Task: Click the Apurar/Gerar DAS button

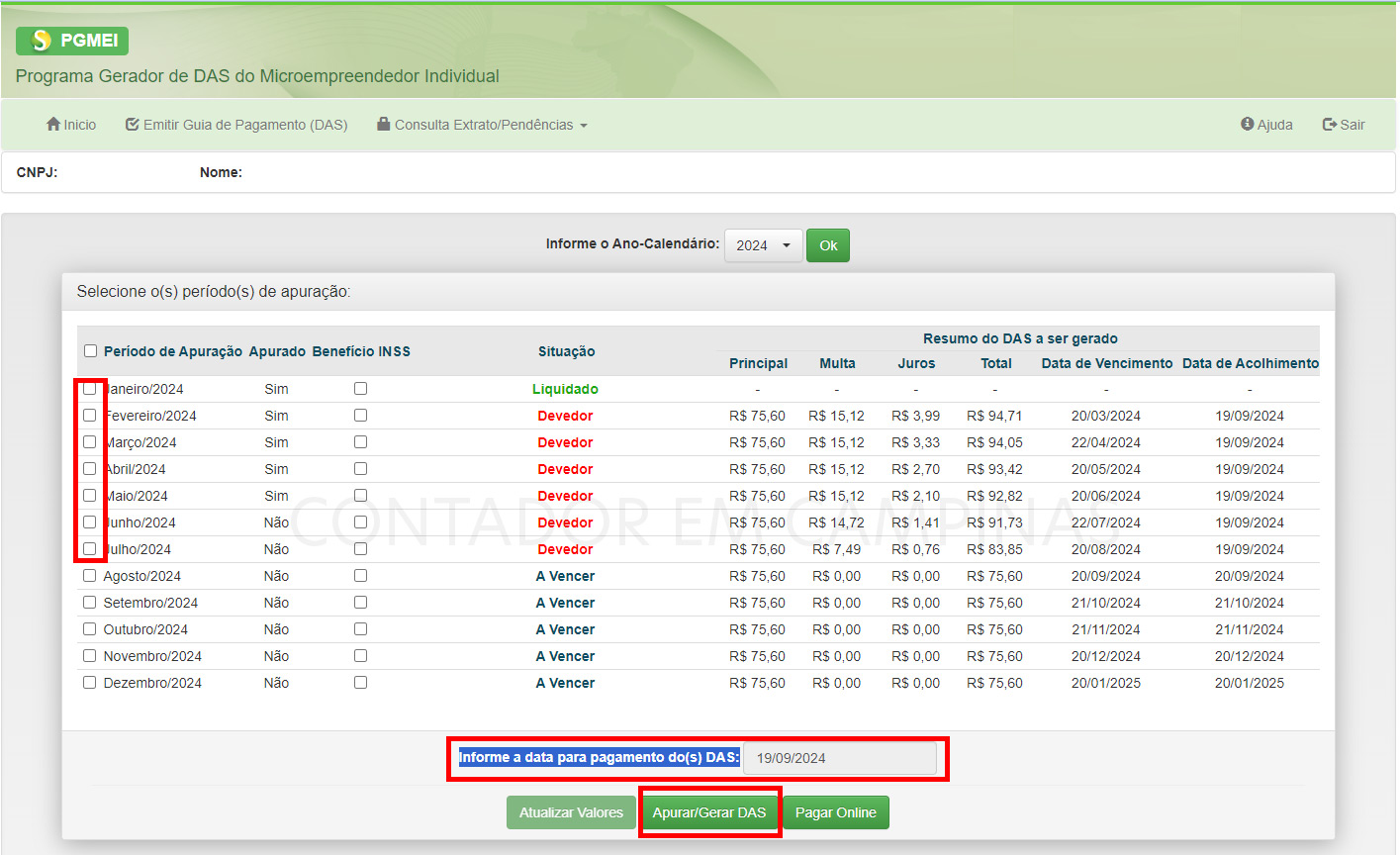Action: (x=709, y=812)
